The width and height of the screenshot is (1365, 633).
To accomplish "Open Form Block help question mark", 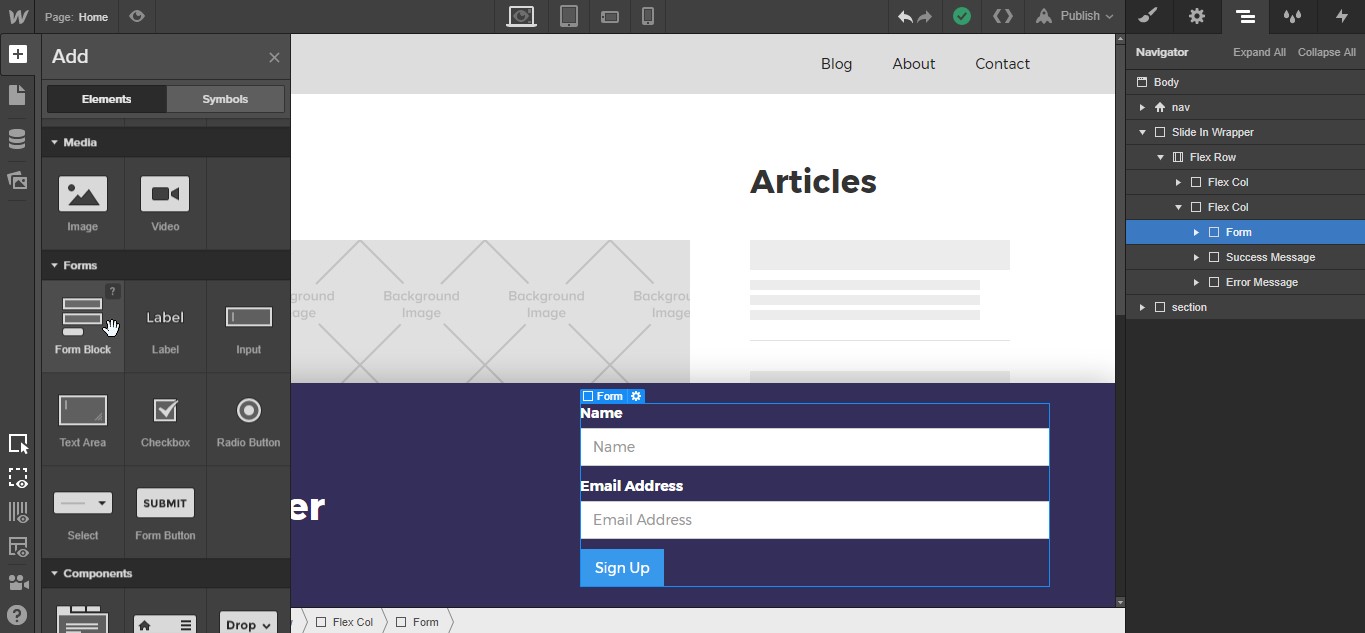I will (113, 291).
